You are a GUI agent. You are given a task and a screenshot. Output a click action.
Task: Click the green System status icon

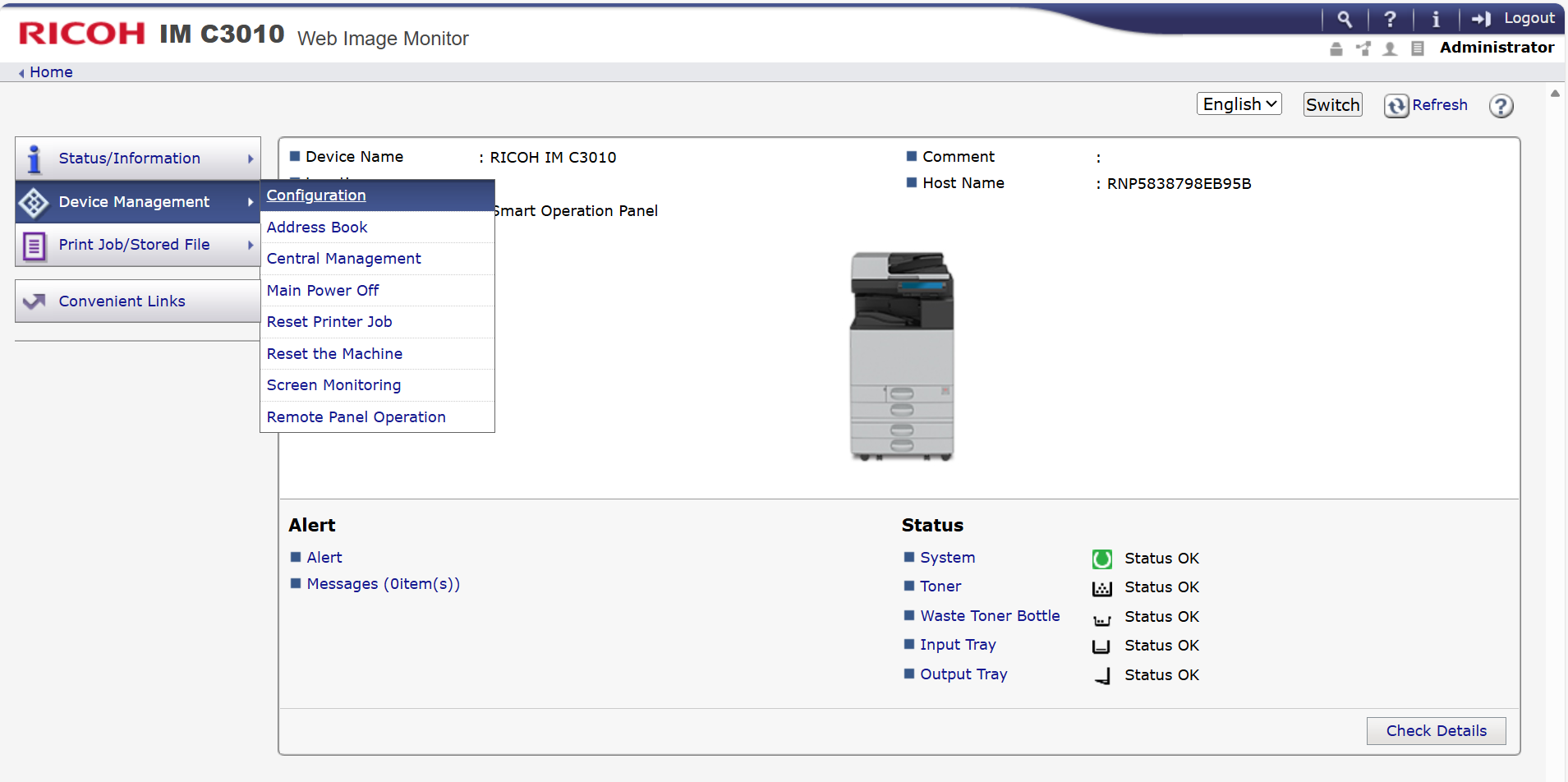[x=1101, y=559]
